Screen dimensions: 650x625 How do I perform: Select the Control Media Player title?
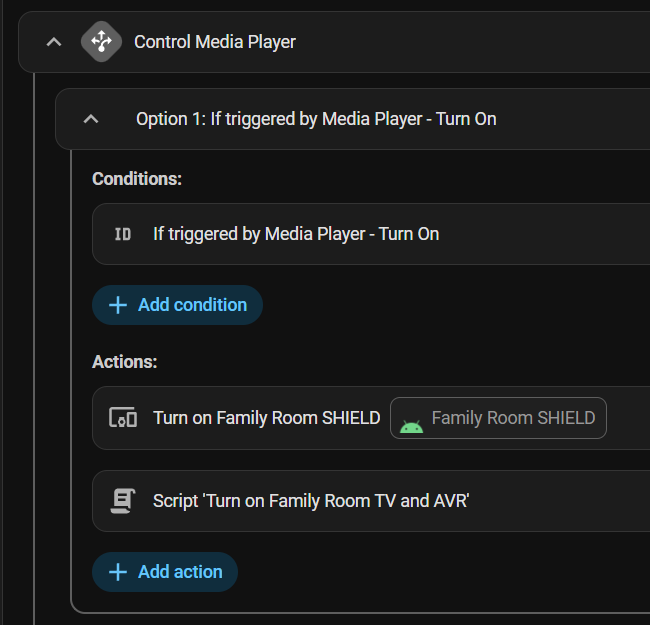click(x=215, y=42)
